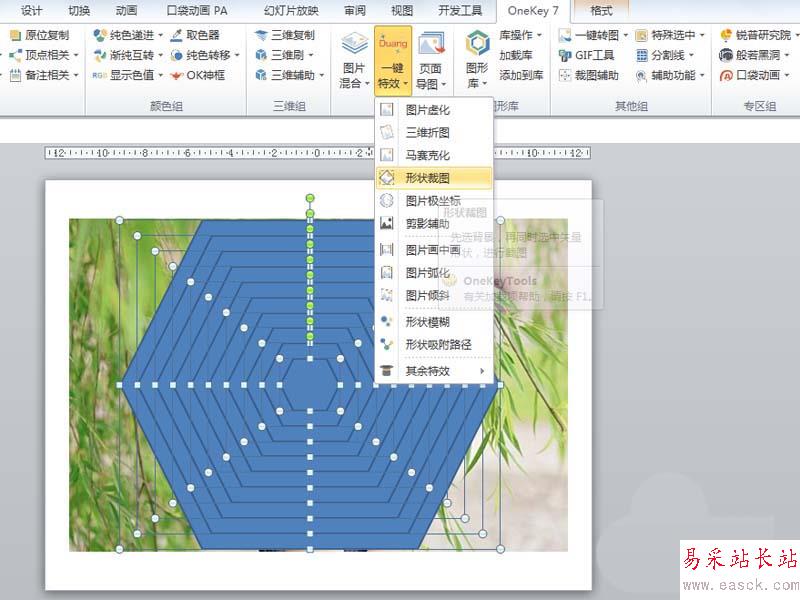Expand the 纯色转移 dropdown arrow

point(237,55)
